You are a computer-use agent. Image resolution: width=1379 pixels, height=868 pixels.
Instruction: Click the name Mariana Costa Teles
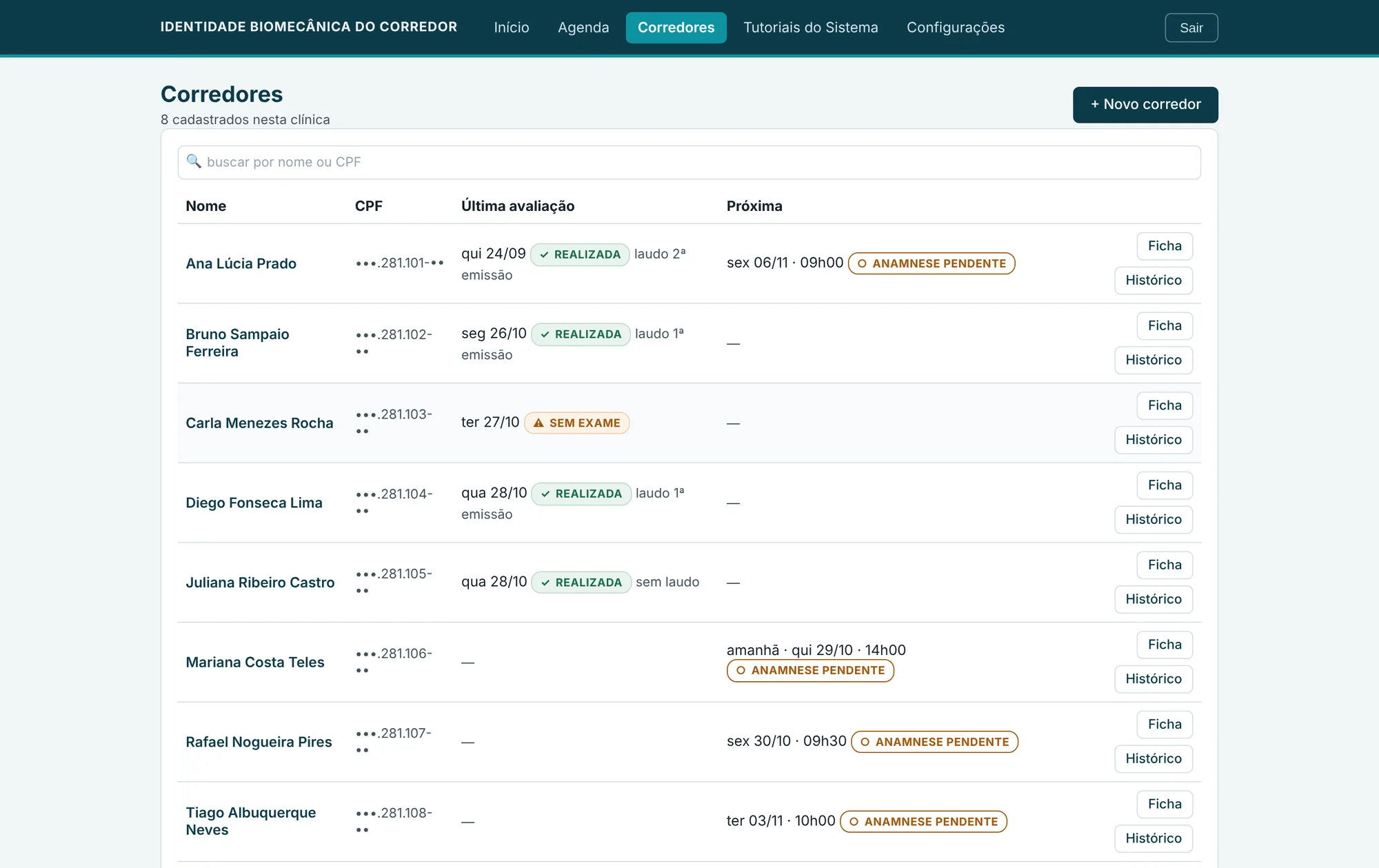(254, 663)
